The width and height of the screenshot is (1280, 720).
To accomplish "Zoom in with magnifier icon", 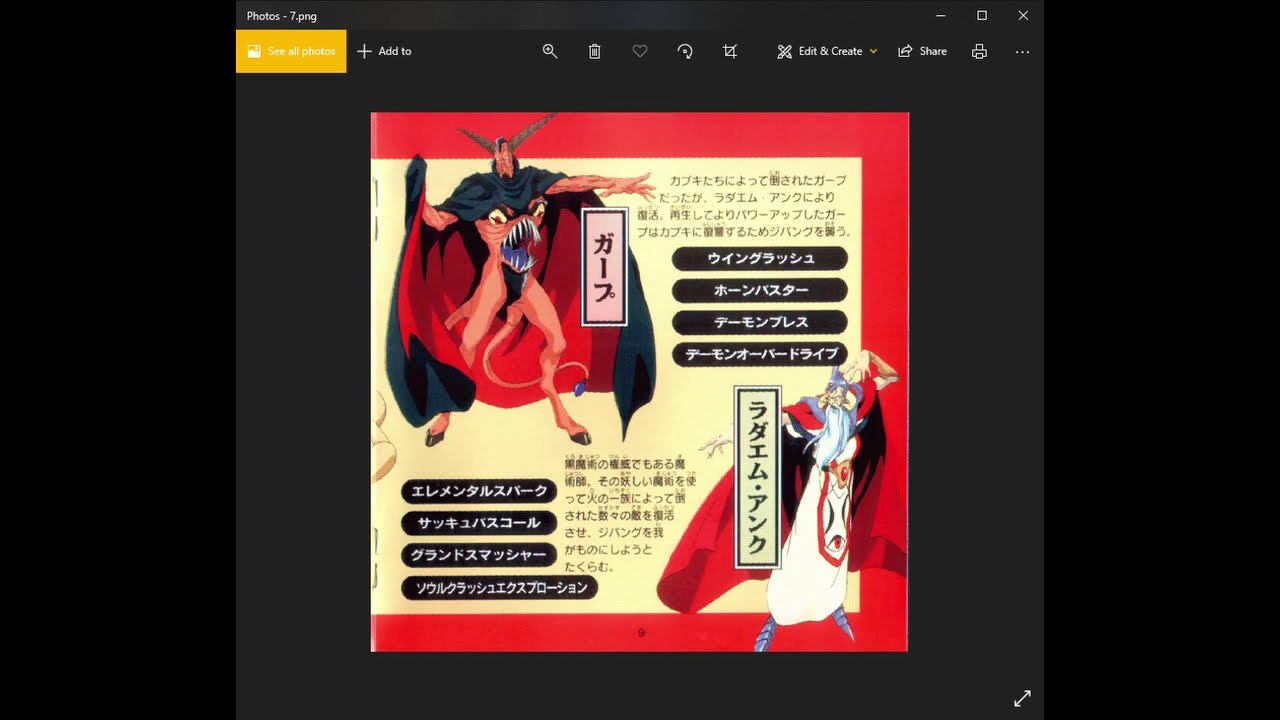I will pos(550,51).
